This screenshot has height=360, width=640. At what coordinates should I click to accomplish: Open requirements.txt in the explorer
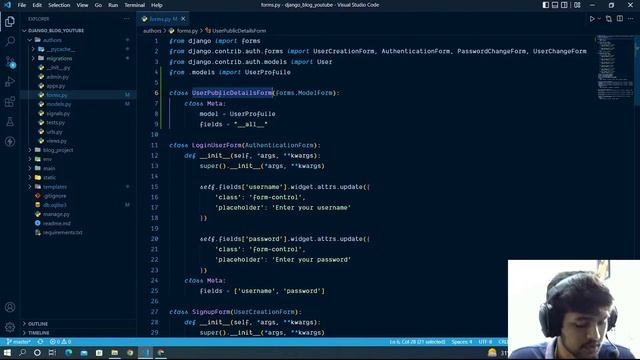click(x=62, y=233)
